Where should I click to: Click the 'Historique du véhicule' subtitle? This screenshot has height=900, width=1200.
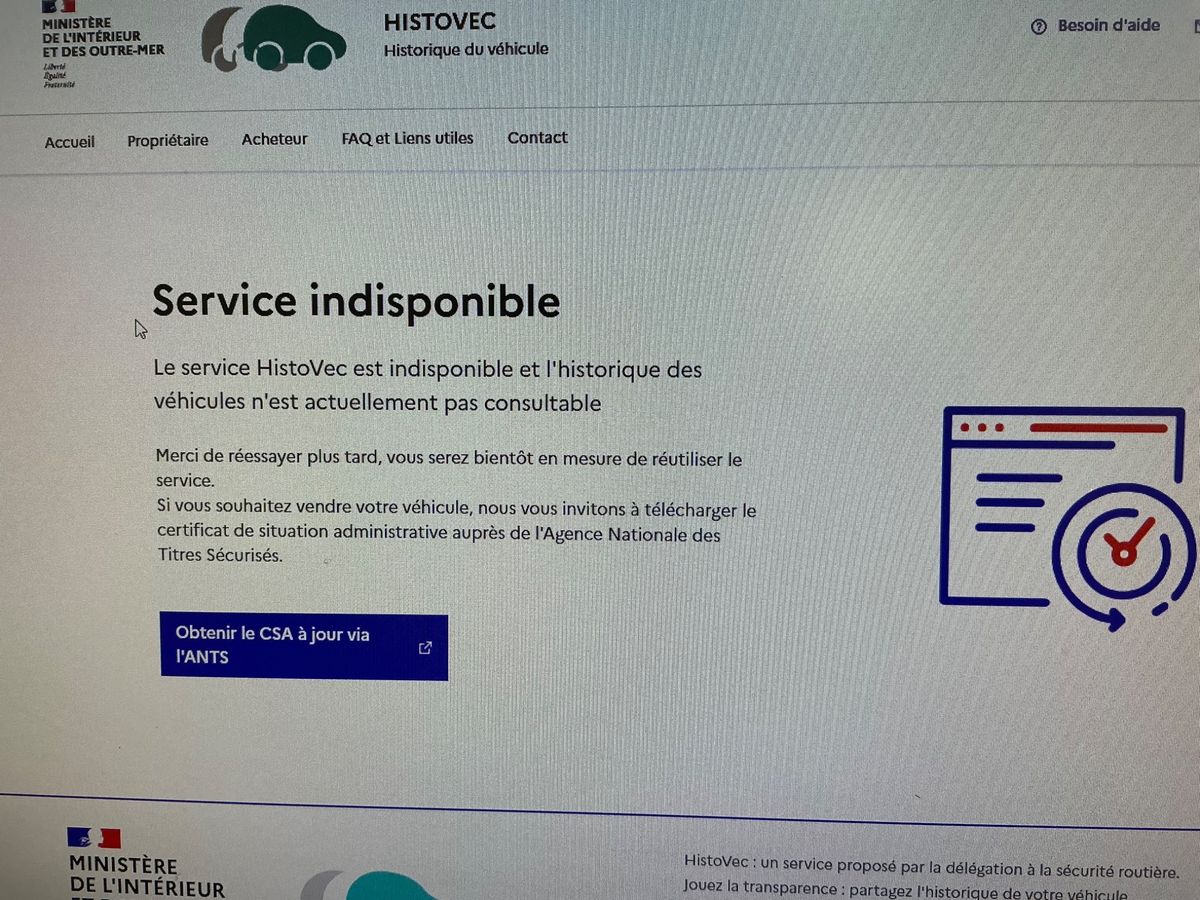tap(466, 49)
